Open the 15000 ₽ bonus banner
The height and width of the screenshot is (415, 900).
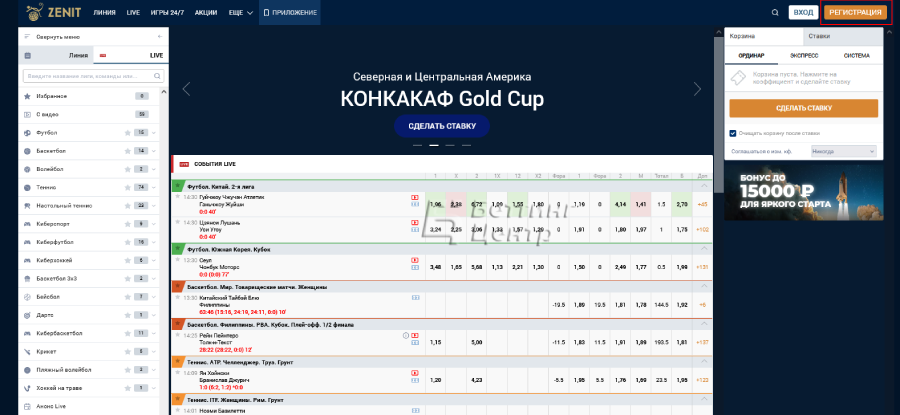pos(804,193)
